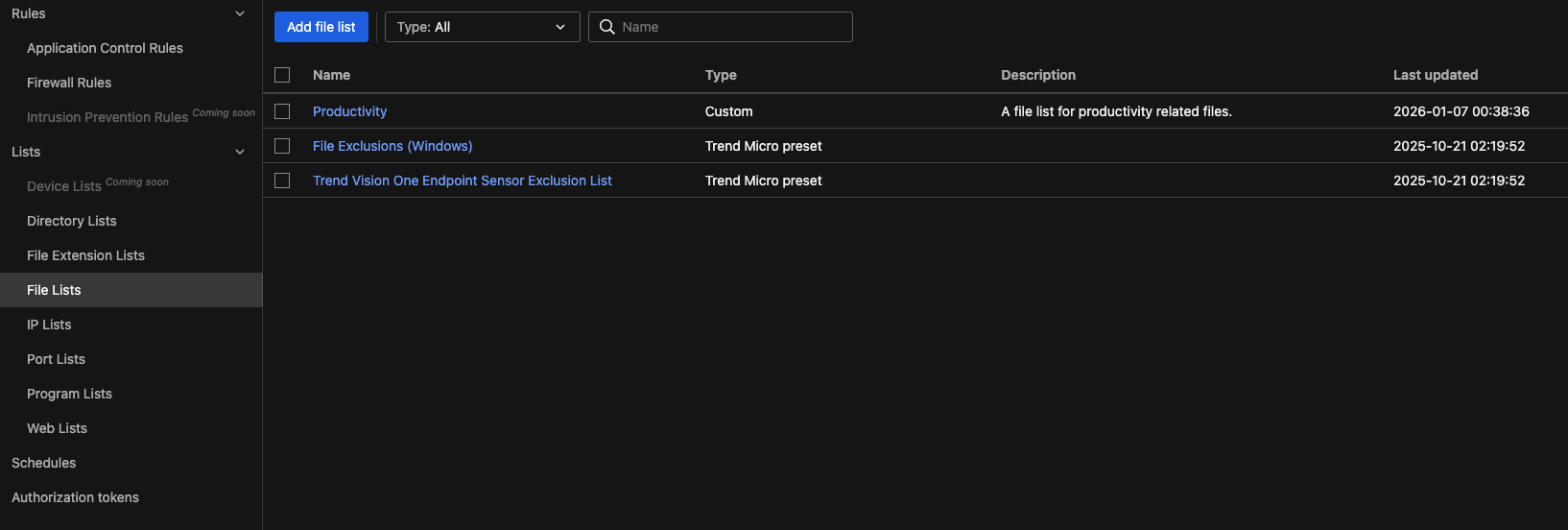Open File Exclusions (Windows) link

point(392,146)
